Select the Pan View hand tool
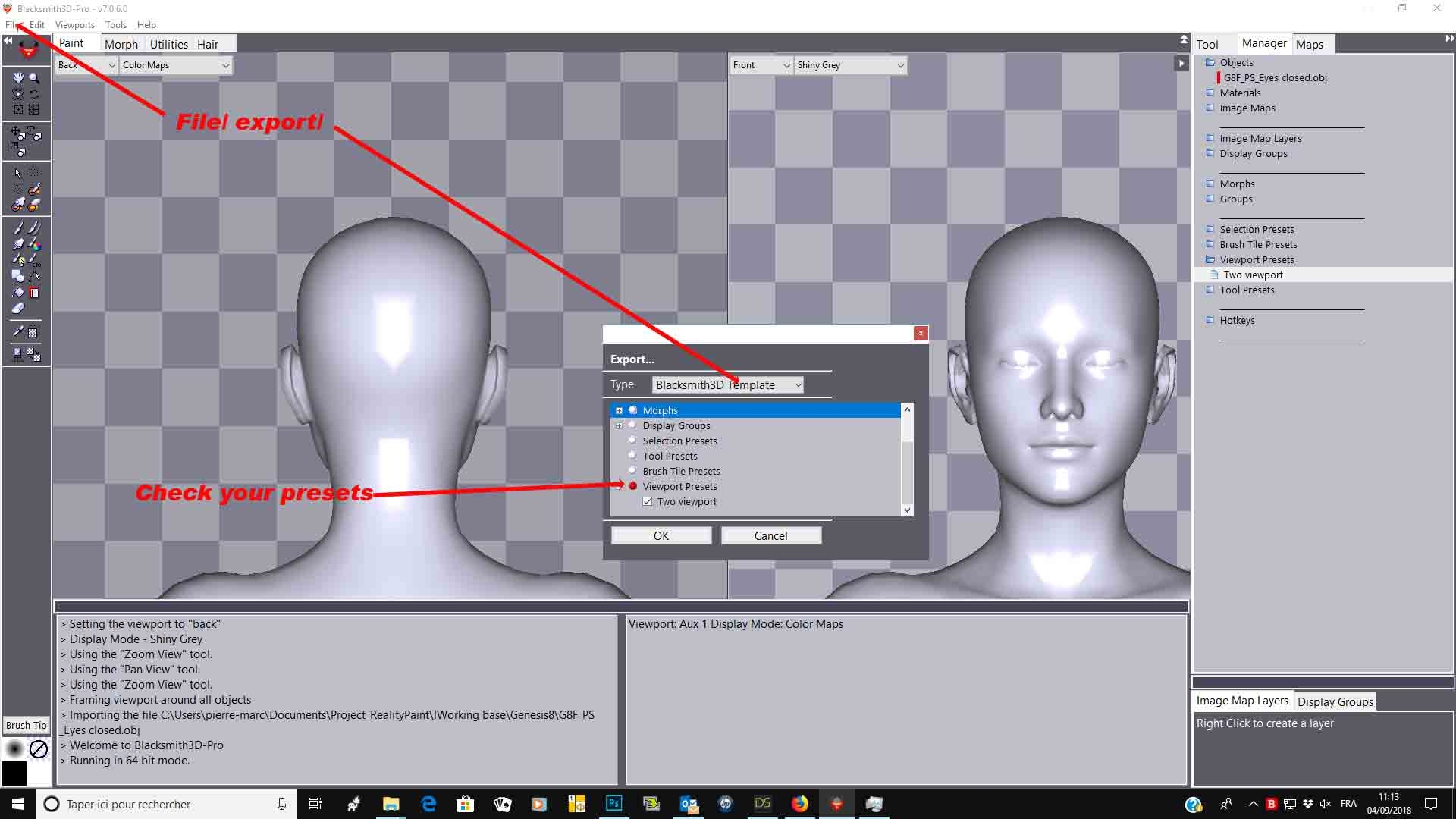This screenshot has height=819, width=1456. [18, 77]
